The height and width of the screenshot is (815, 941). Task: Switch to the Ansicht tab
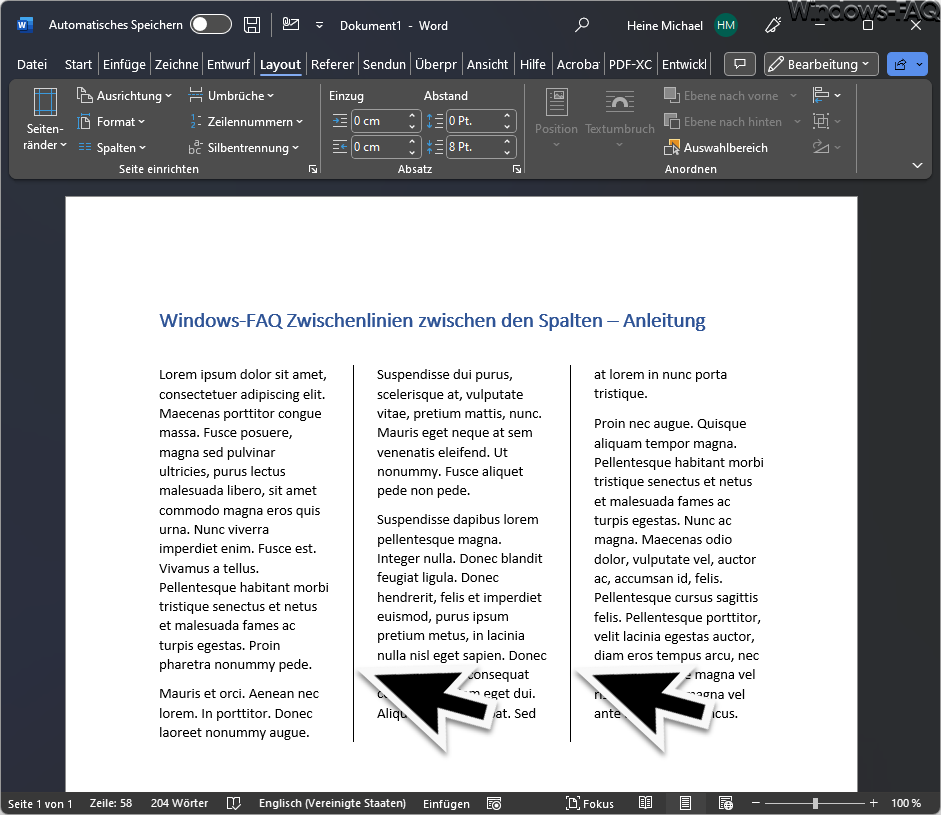(x=487, y=64)
